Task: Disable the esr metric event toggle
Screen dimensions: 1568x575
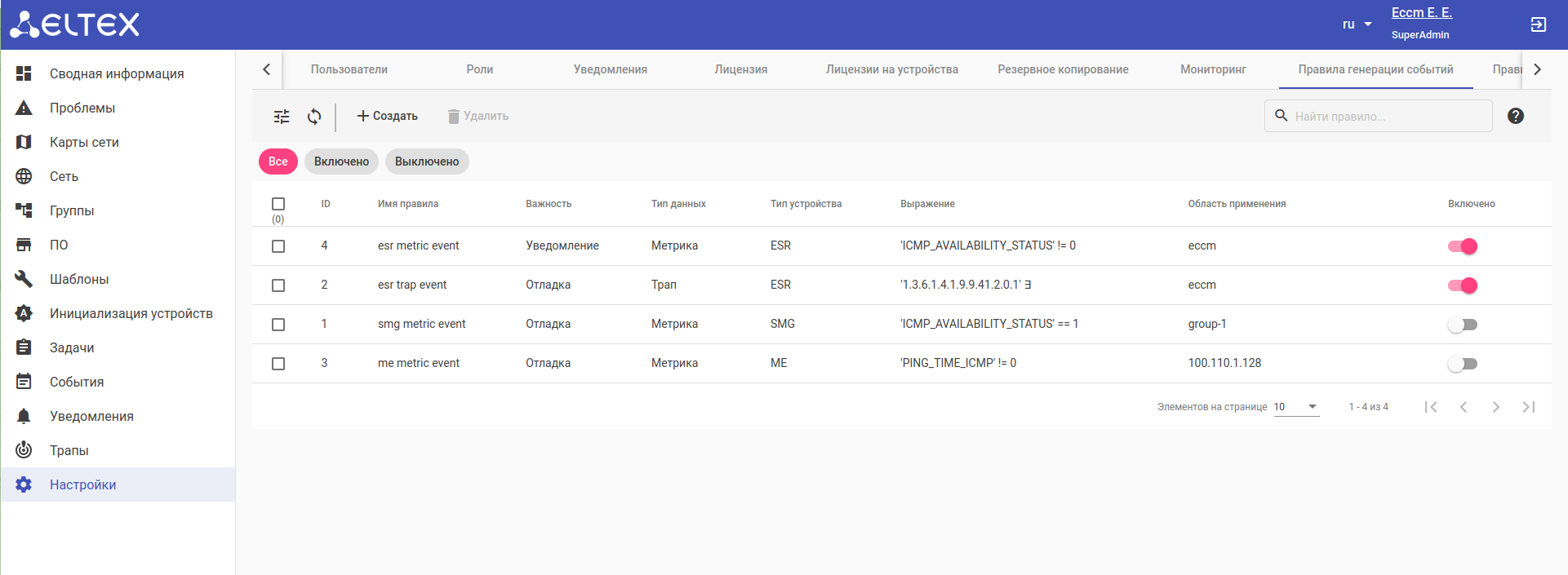Action: point(1462,246)
